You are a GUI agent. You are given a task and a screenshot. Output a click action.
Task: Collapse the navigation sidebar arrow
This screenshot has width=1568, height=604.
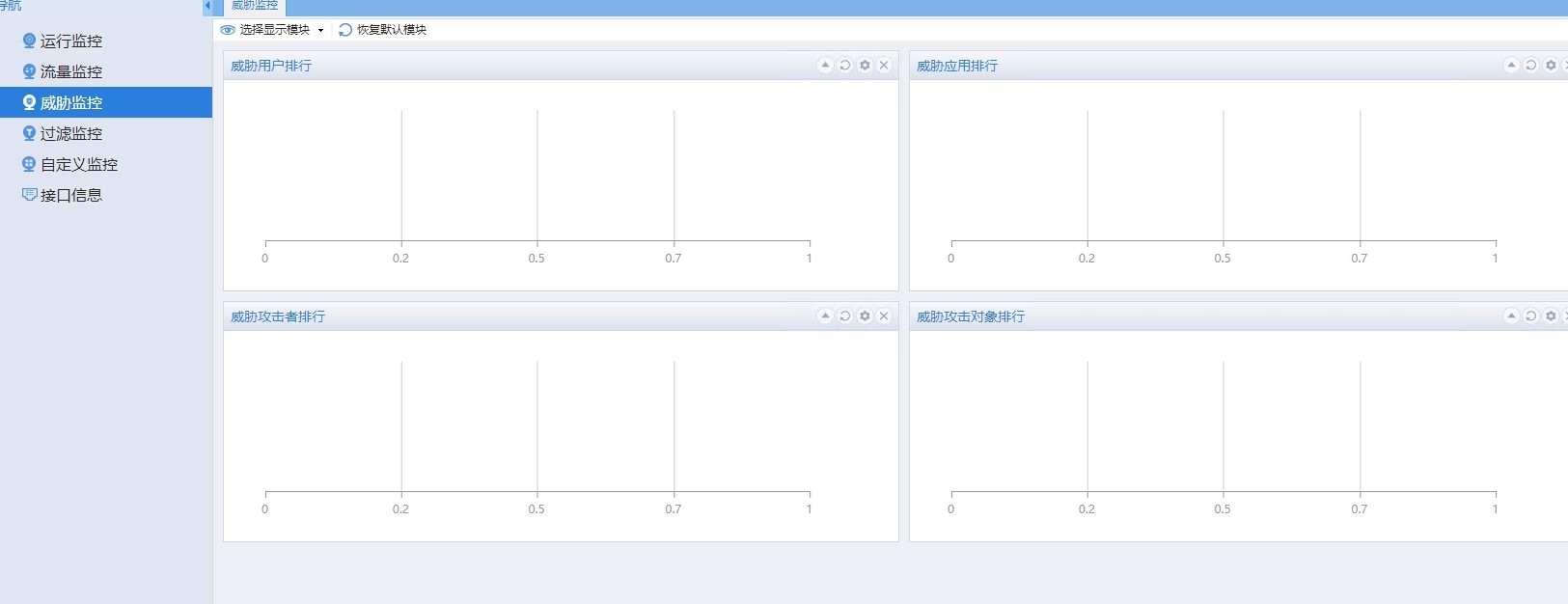coord(206,6)
